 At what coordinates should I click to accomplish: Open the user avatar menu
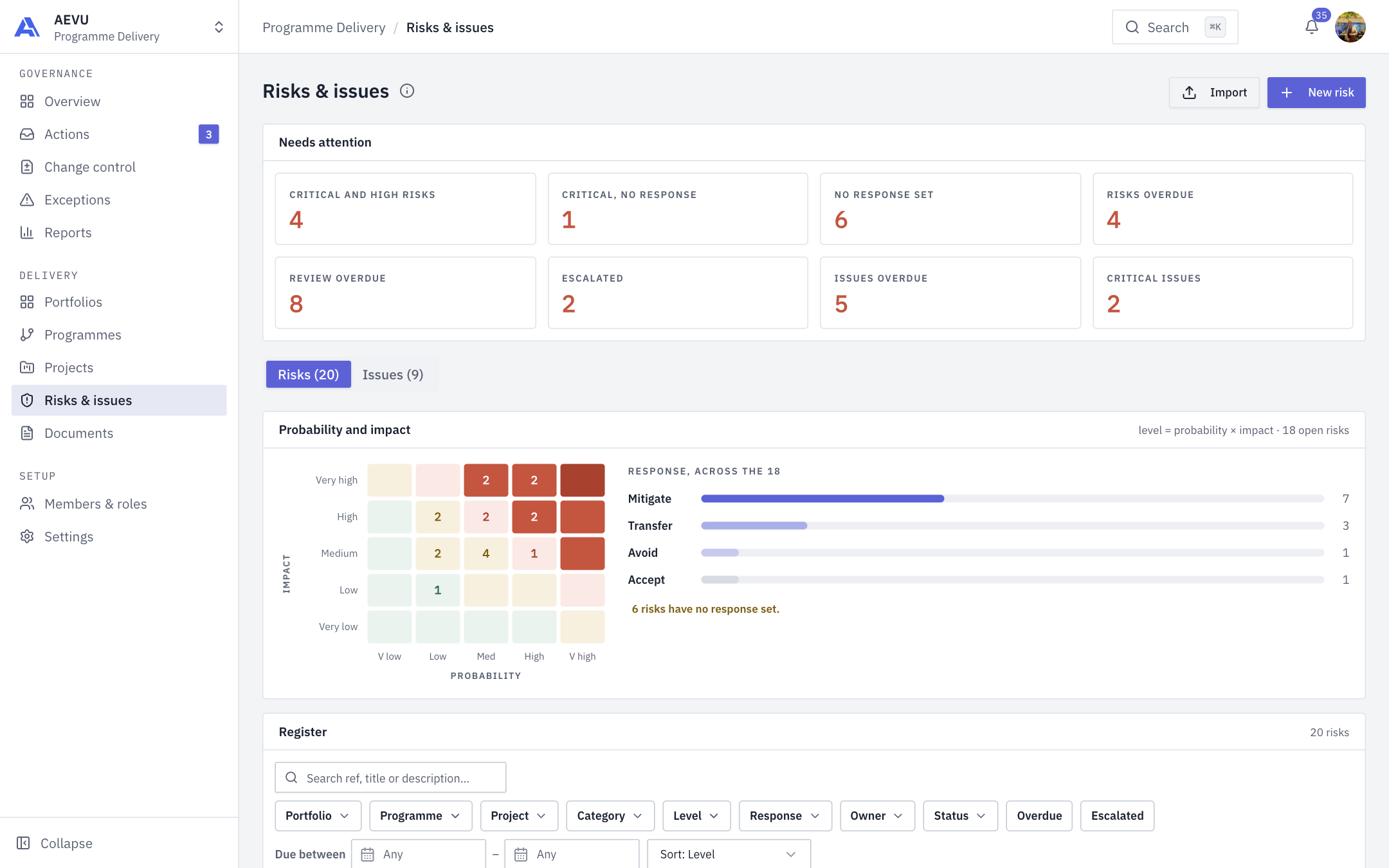pos(1350,27)
